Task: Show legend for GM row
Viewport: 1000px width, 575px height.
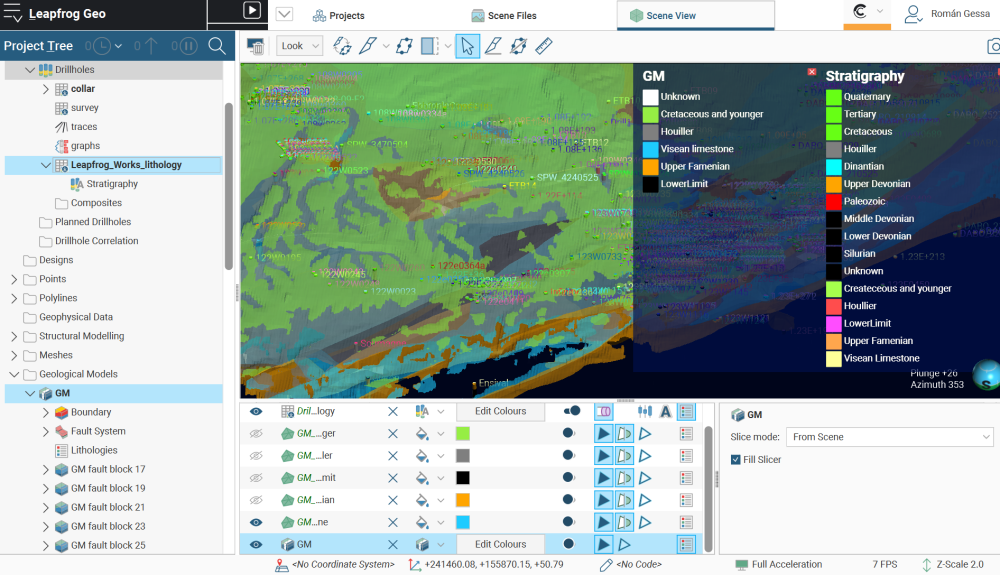Action: tap(686, 545)
